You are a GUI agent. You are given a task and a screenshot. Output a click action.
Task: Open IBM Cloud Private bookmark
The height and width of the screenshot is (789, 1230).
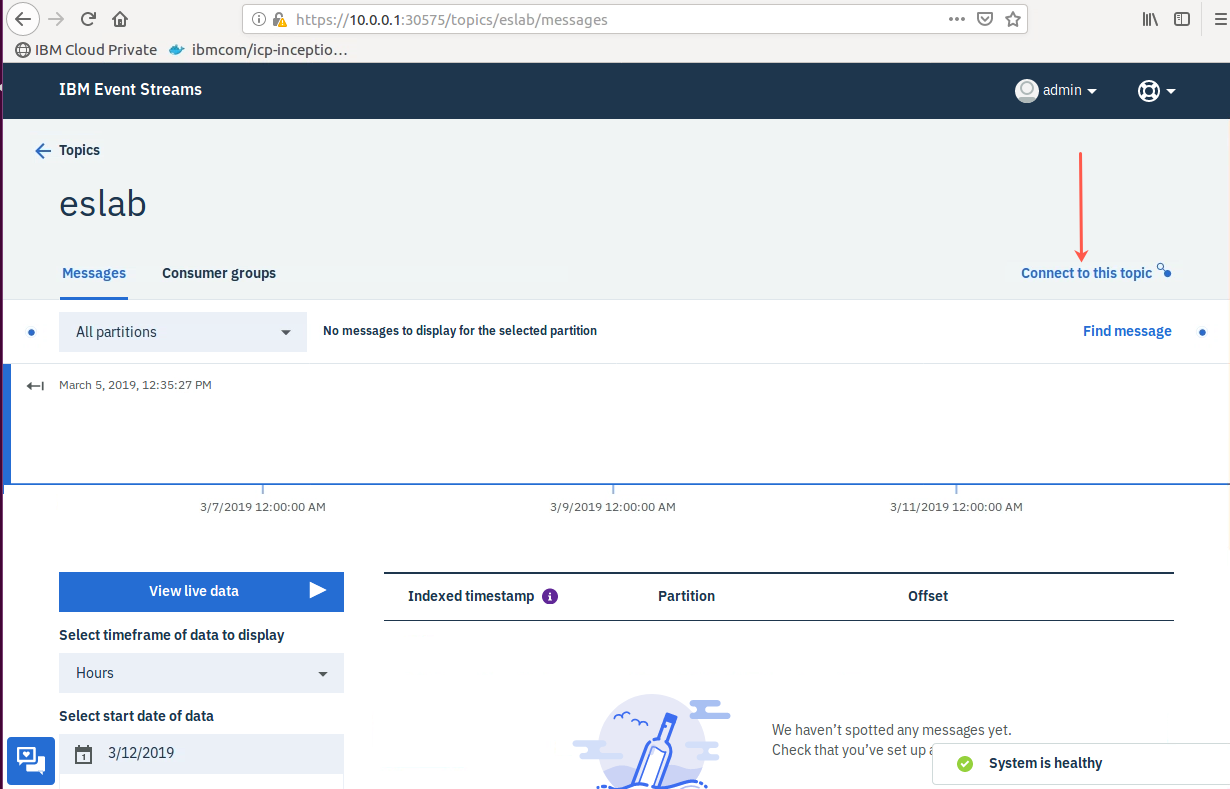point(86,49)
